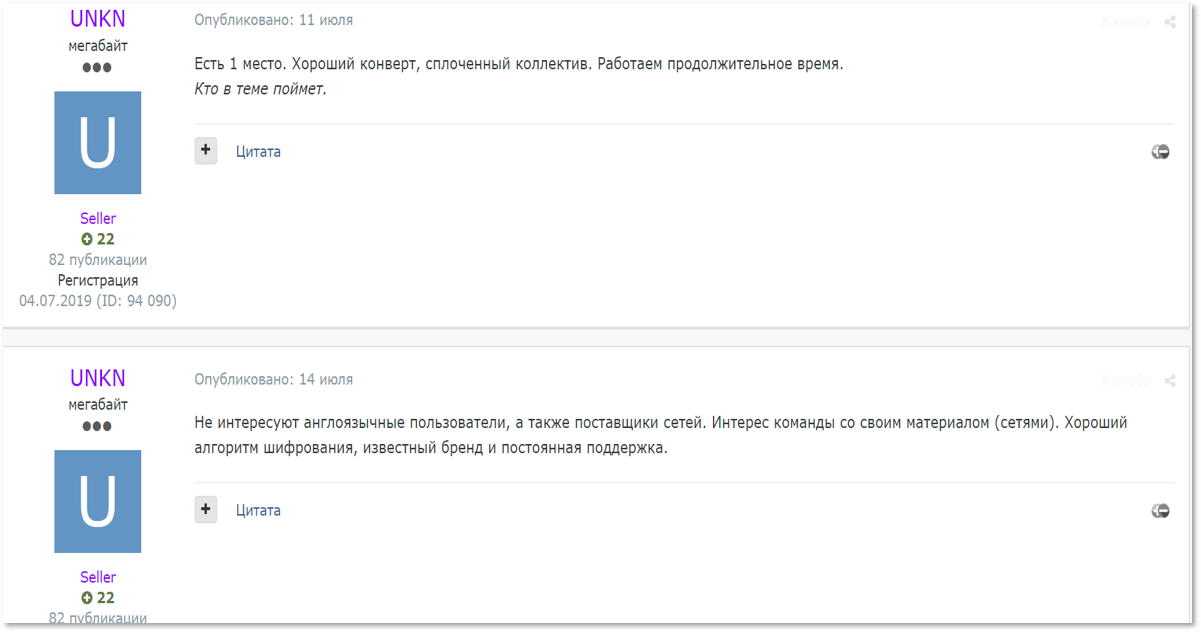Click "Цитата" to quote the 14 июля post

(258, 511)
